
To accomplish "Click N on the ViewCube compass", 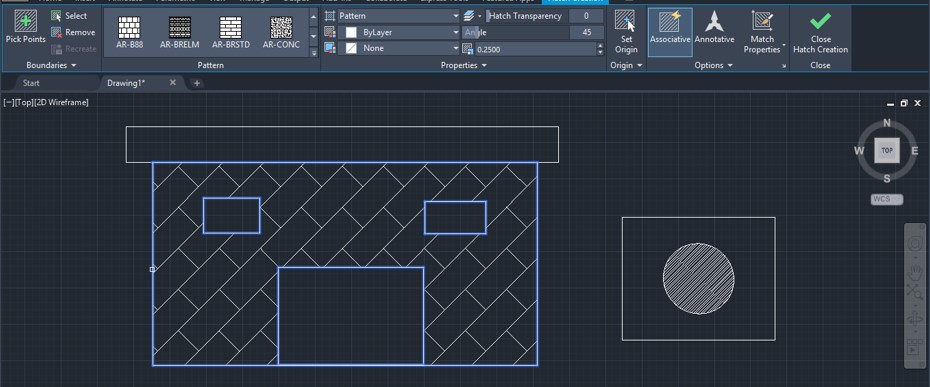I will pos(887,123).
